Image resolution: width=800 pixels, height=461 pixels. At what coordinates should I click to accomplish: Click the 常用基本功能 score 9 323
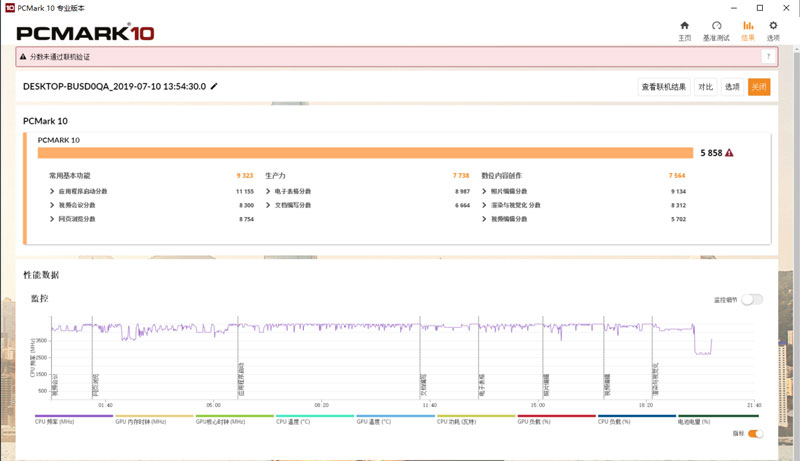[x=245, y=175]
